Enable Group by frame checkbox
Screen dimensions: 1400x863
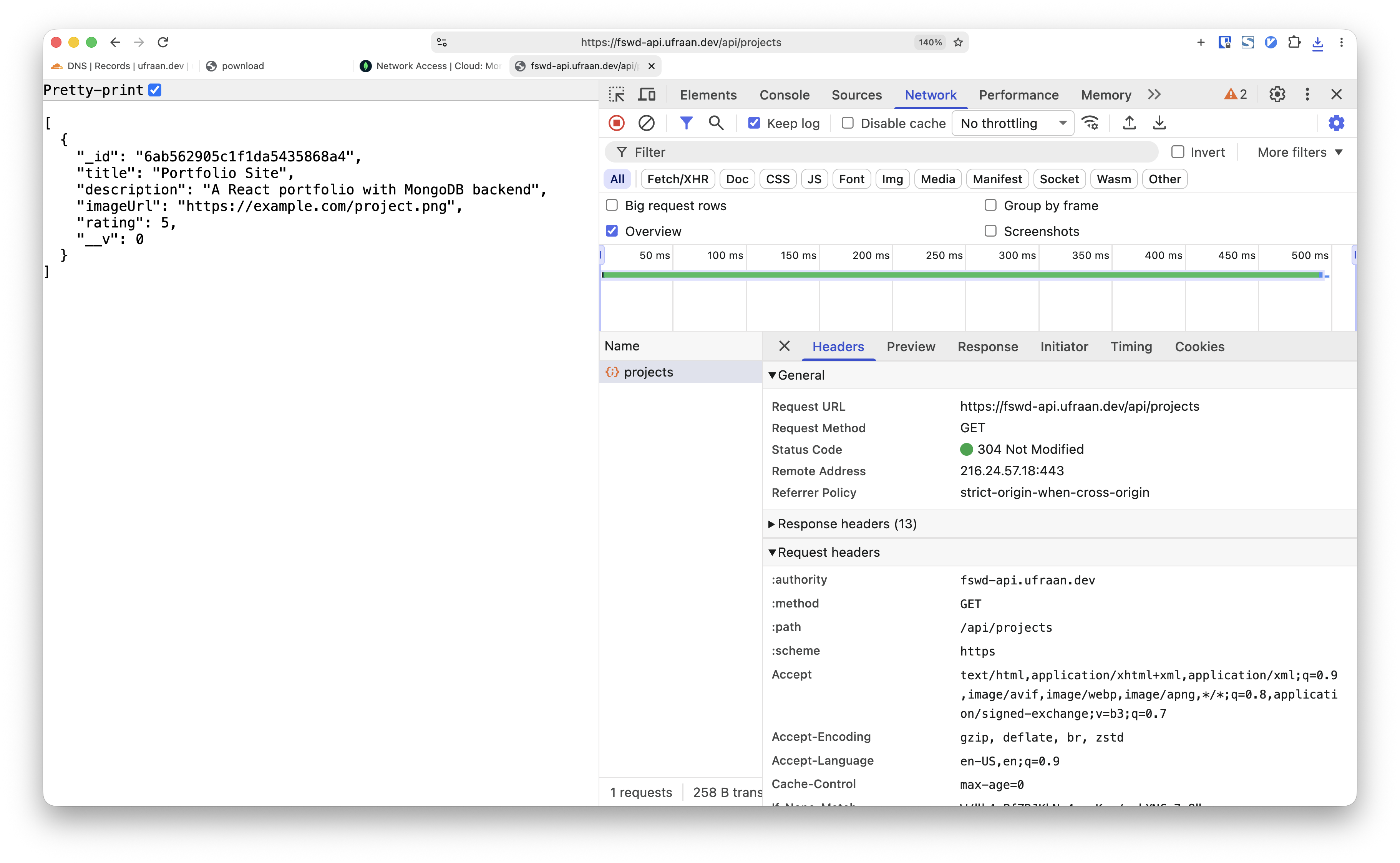(x=990, y=205)
